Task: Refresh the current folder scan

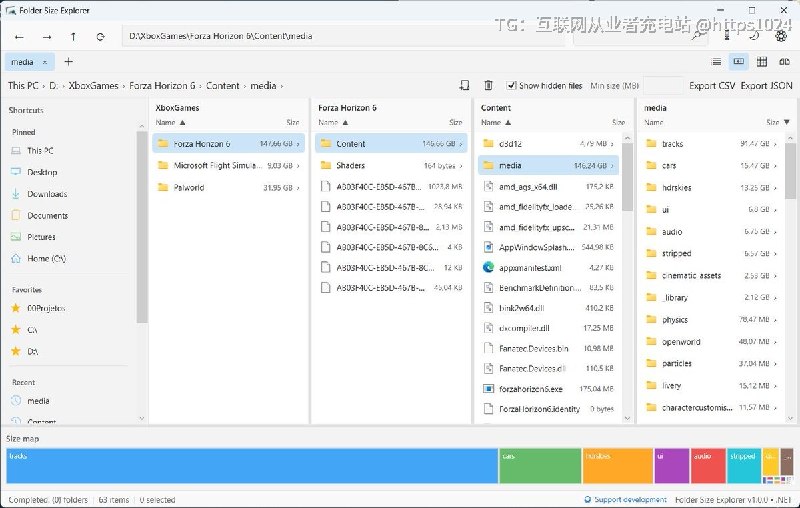Action: pos(101,37)
